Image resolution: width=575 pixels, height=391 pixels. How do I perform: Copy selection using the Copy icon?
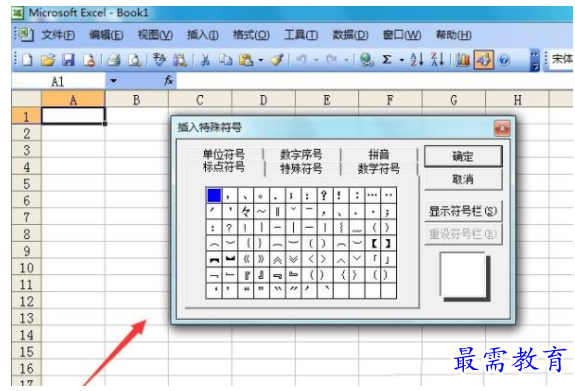point(226,60)
